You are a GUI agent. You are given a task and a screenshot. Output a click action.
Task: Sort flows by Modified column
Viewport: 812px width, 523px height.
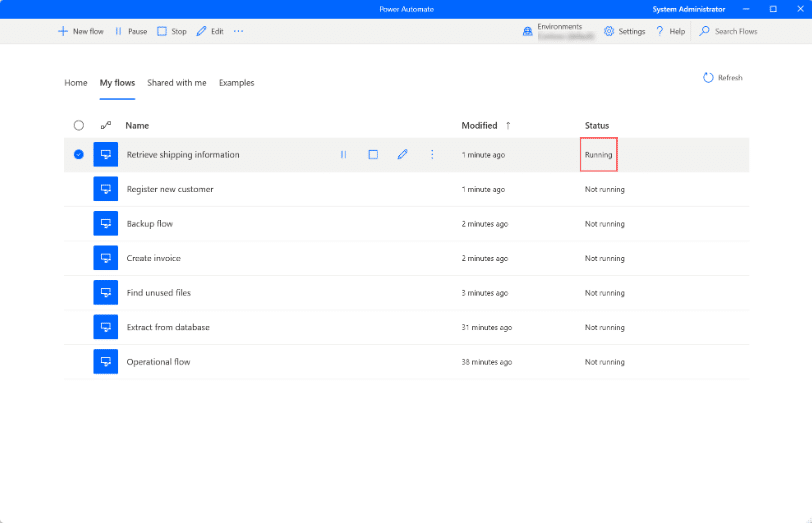(479, 125)
